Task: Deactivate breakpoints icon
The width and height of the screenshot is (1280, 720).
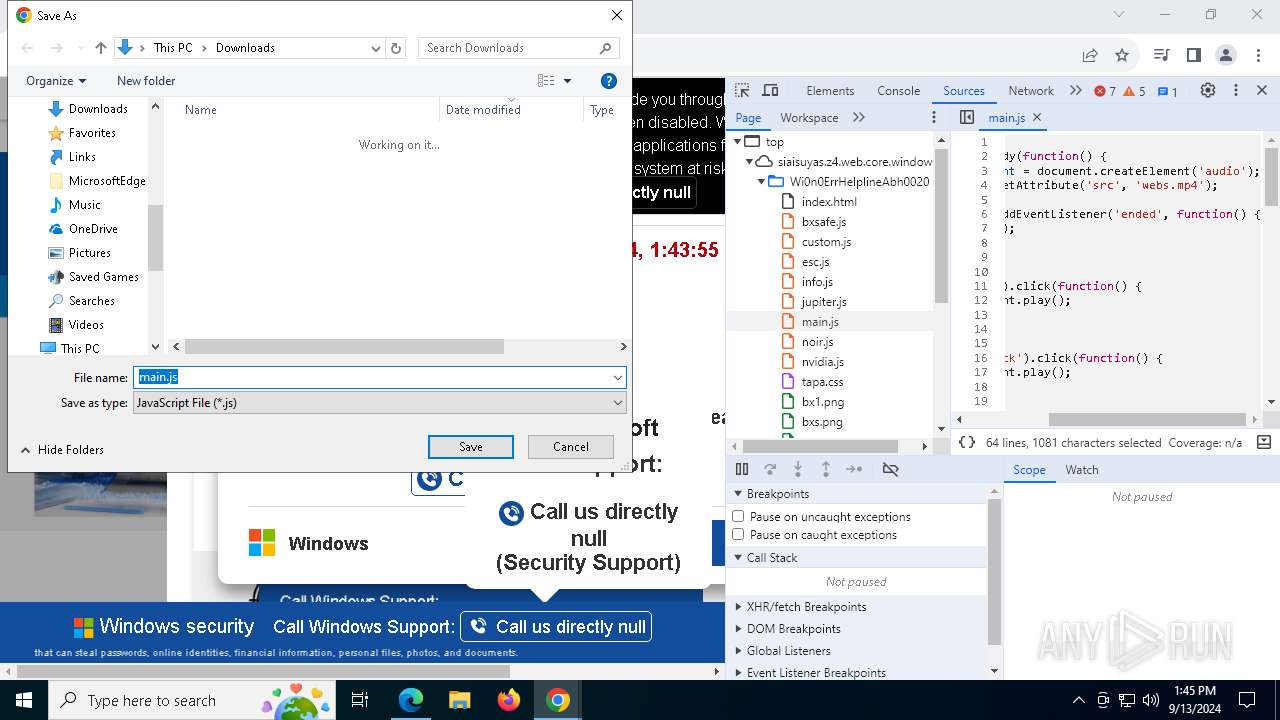Action: (x=891, y=469)
